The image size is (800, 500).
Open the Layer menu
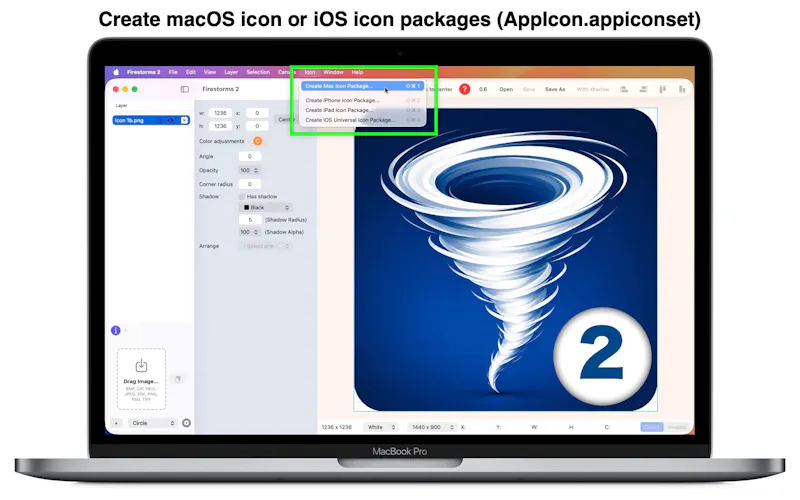click(x=231, y=72)
